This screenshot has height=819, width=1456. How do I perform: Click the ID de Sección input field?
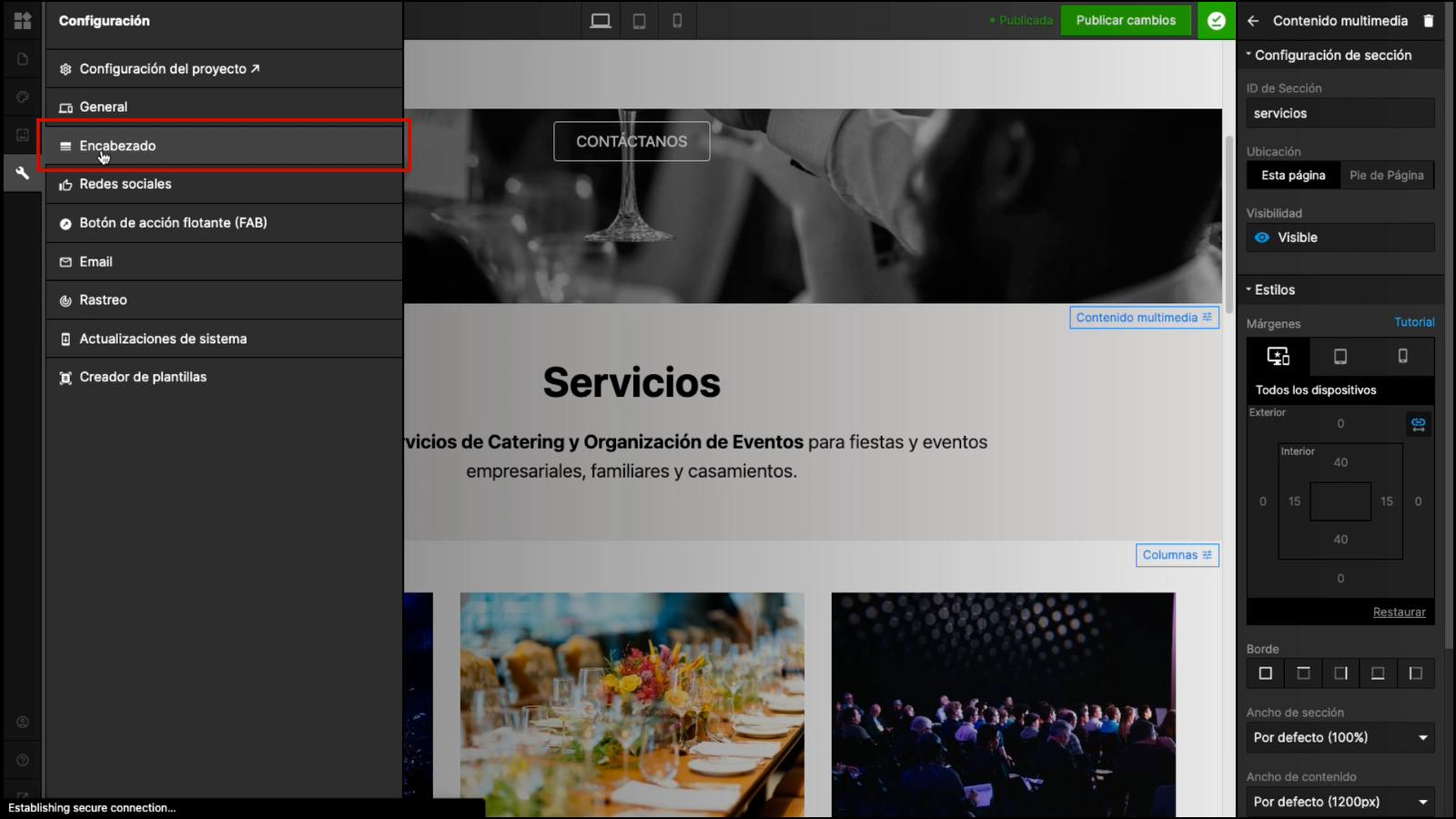click(1340, 113)
